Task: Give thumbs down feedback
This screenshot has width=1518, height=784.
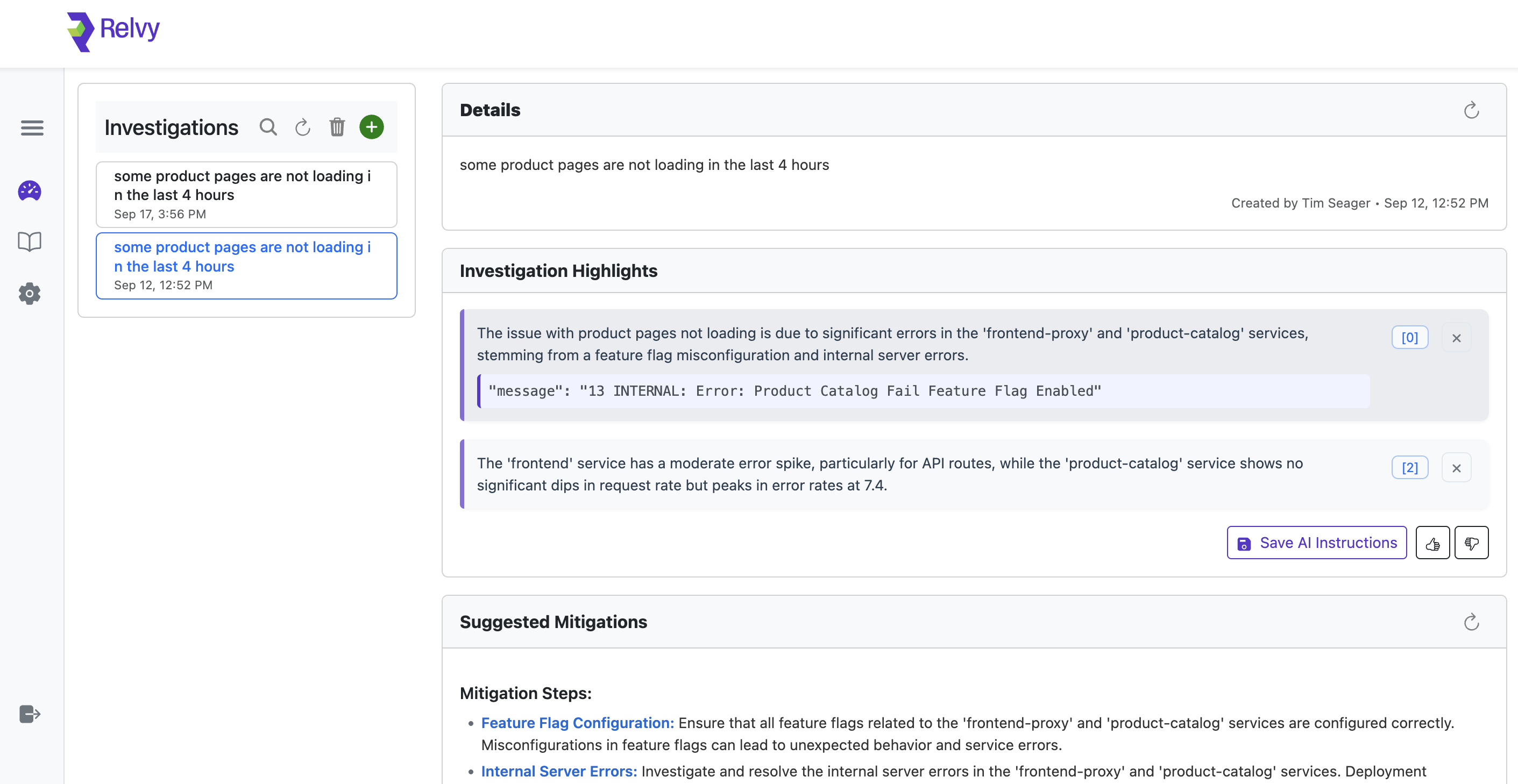Action: (x=1471, y=543)
